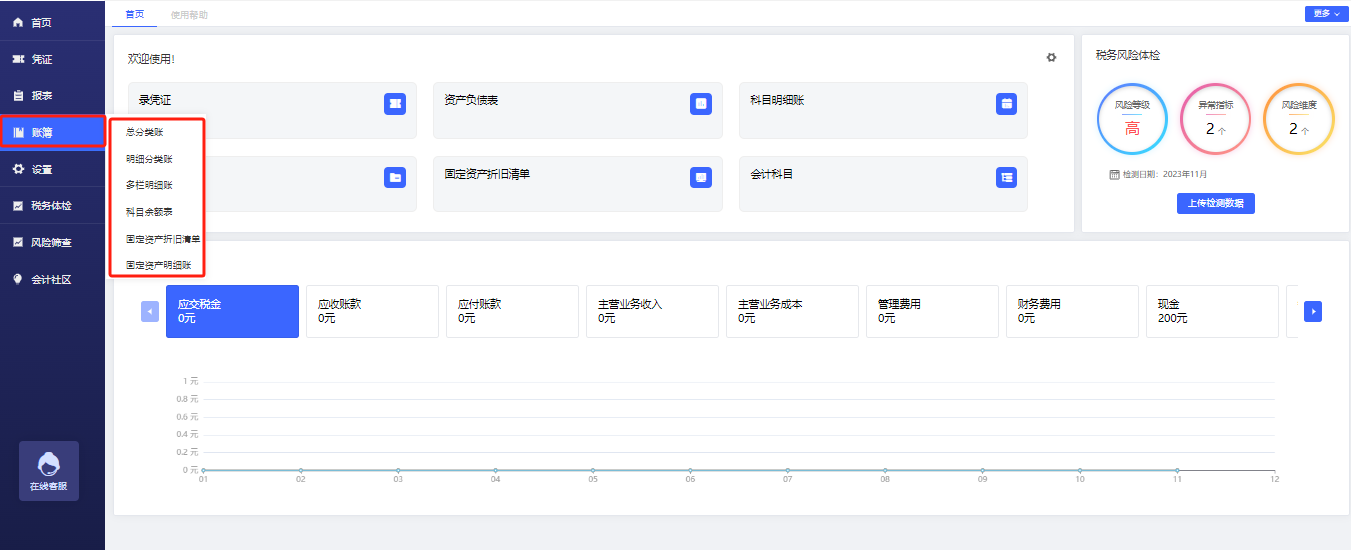Click the 上传检测数据 button
The image size is (1351, 550).
[x=1215, y=204]
